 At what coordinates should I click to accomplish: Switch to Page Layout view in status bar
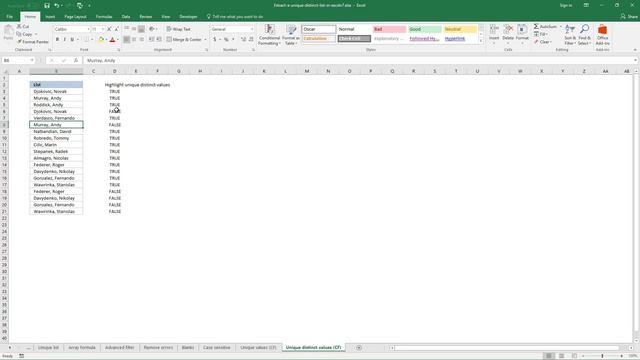[x=562, y=356]
